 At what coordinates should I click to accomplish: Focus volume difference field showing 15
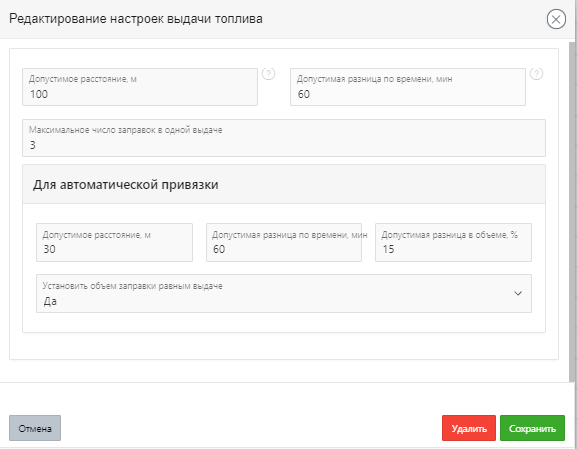click(453, 243)
